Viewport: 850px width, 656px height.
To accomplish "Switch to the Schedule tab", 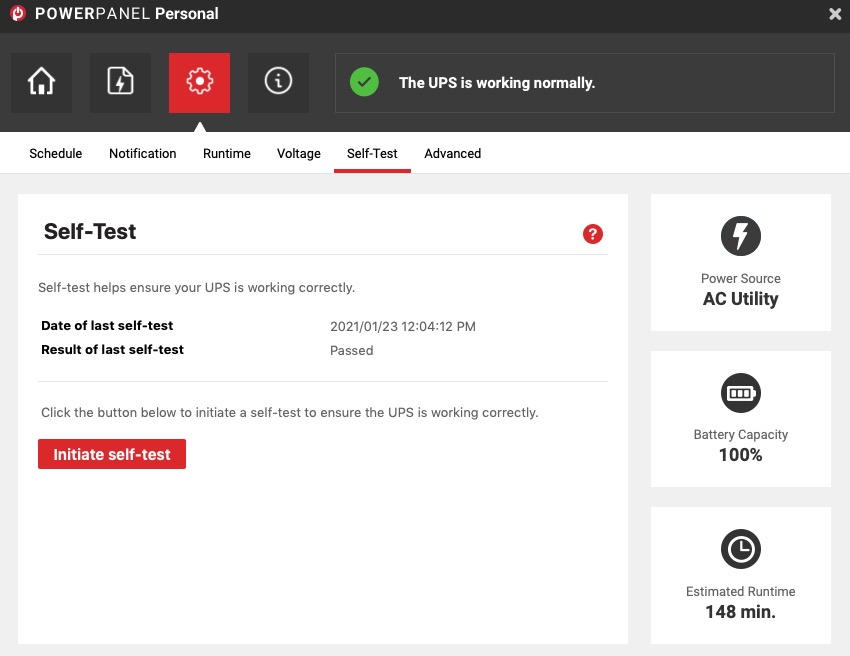I will [x=55, y=153].
